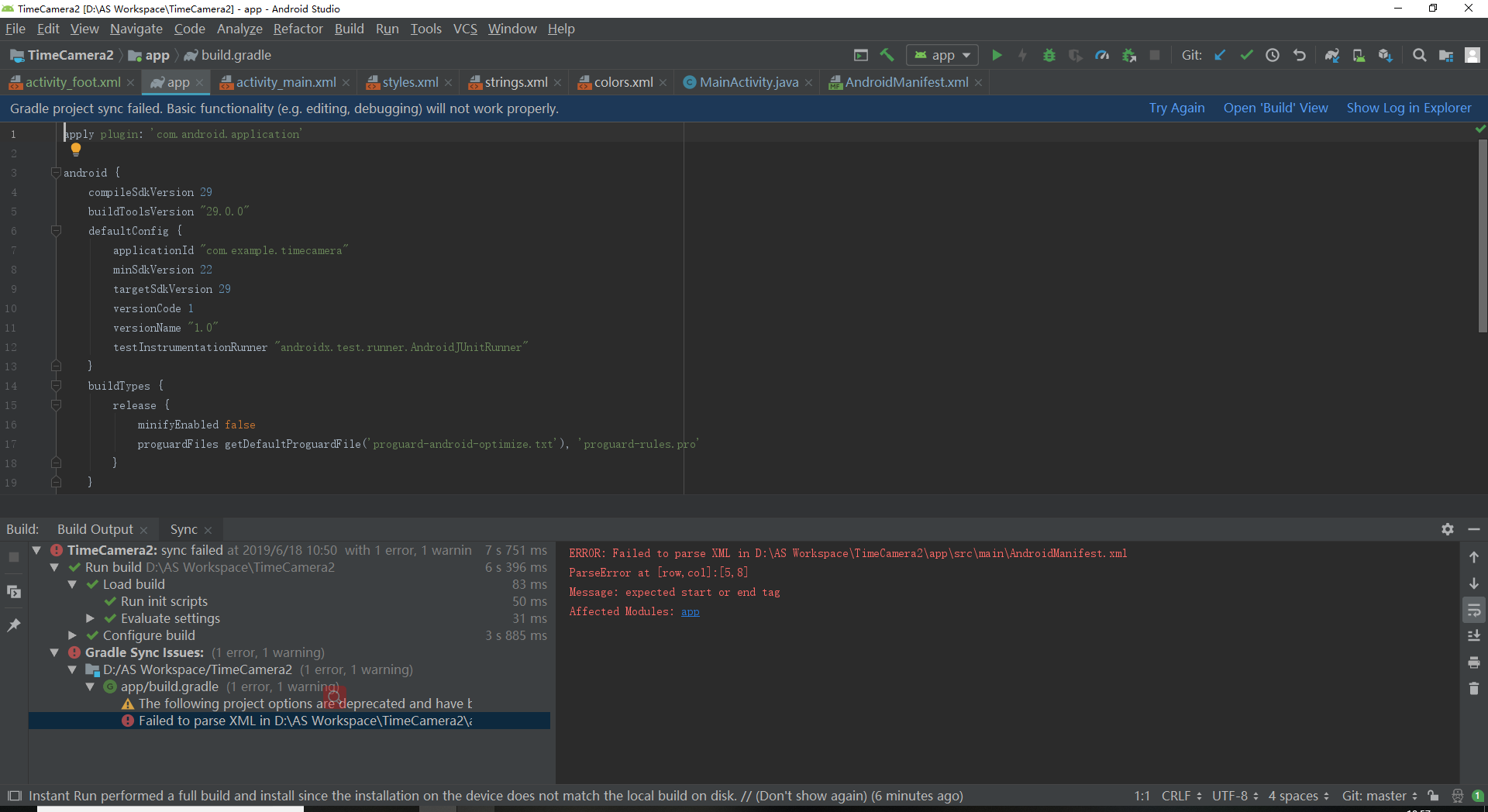The height and width of the screenshot is (812, 1488).
Task: Click the app link in Affected Modules
Action: point(690,611)
